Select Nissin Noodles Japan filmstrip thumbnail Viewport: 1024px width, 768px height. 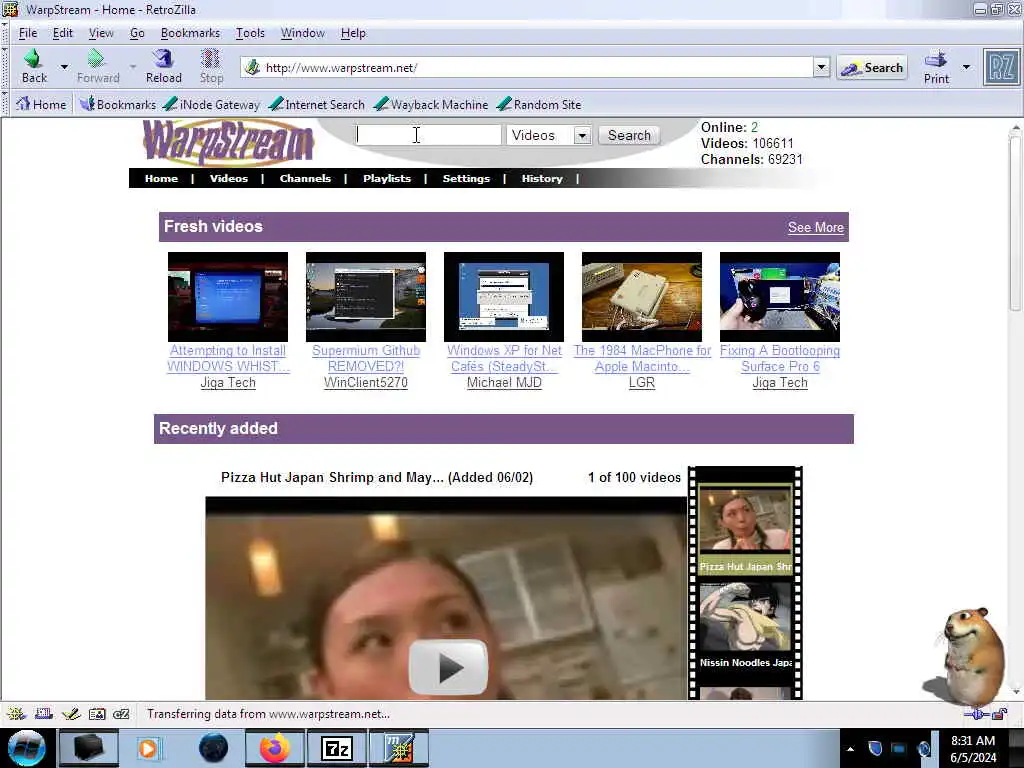745,617
